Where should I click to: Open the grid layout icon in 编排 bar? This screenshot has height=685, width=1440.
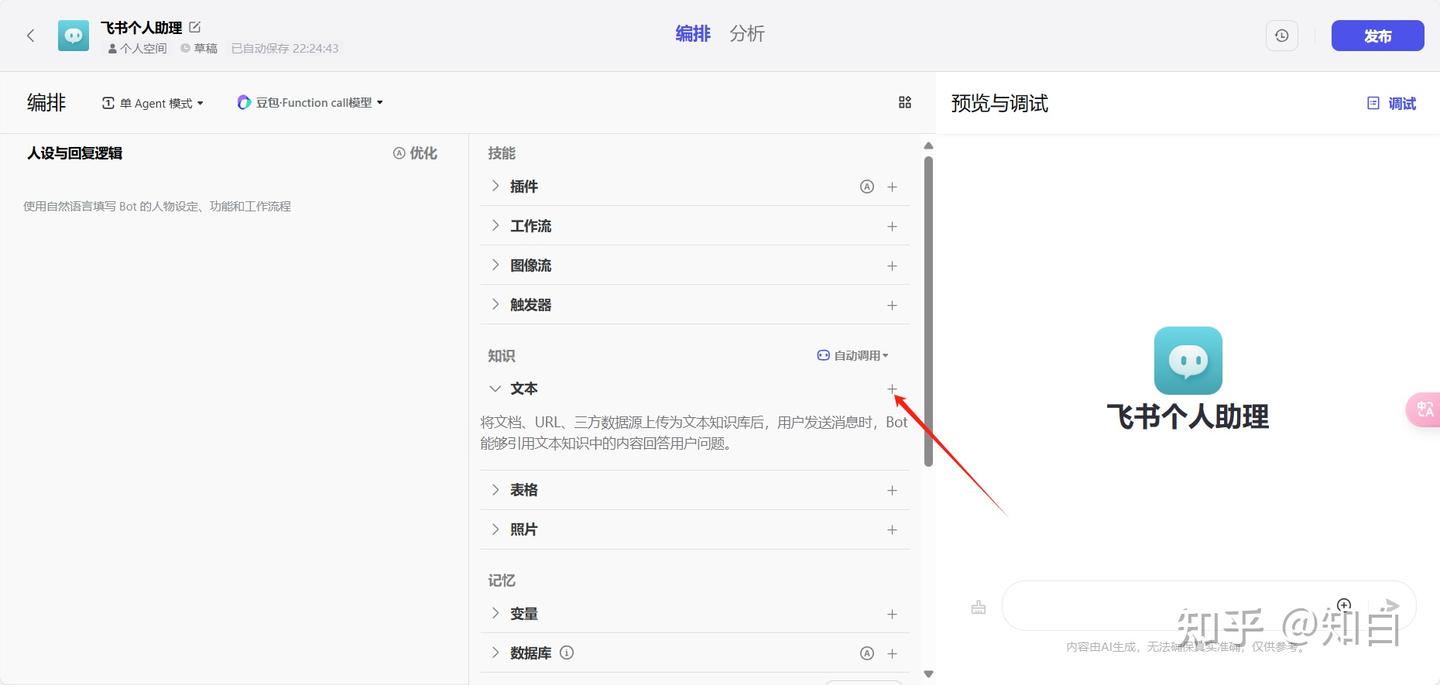click(x=905, y=102)
